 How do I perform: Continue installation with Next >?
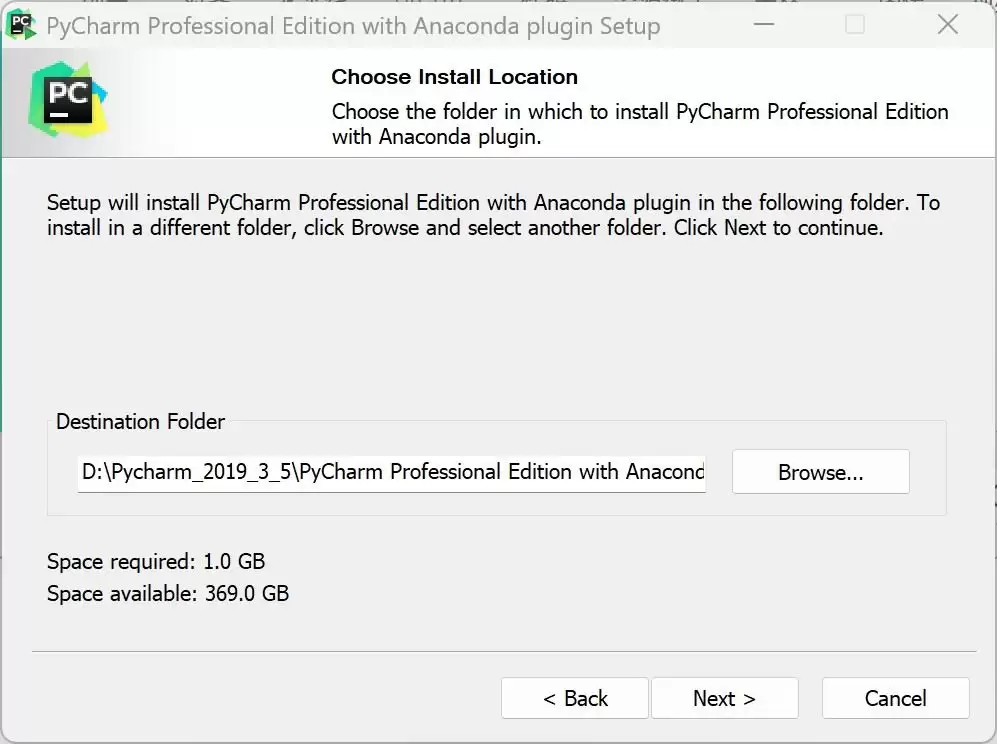[x=724, y=698]
